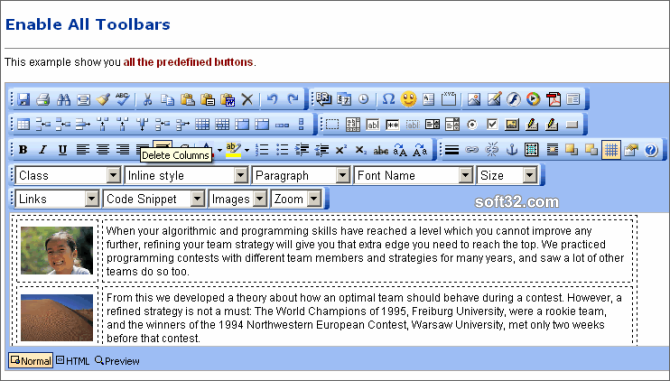Screen dimensions: 670x381
Task: Click the black X Delete icon
Action: 247,100
